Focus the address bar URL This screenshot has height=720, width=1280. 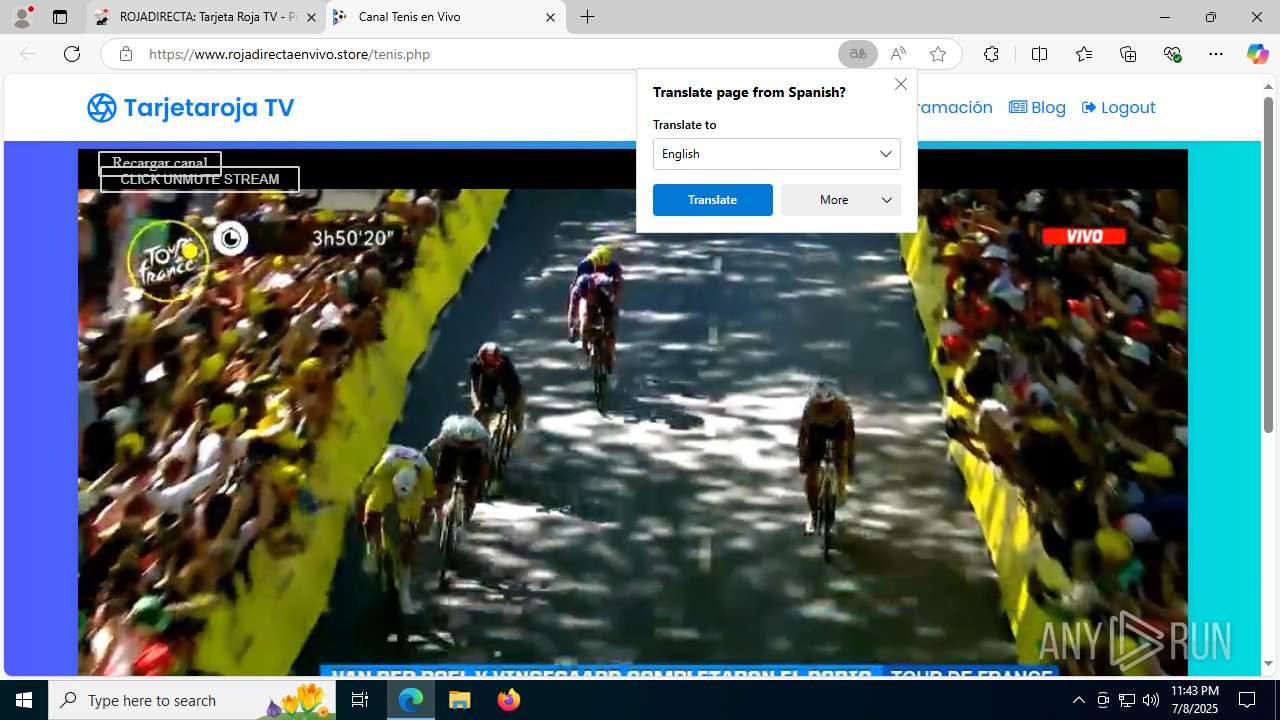[289, 54]
